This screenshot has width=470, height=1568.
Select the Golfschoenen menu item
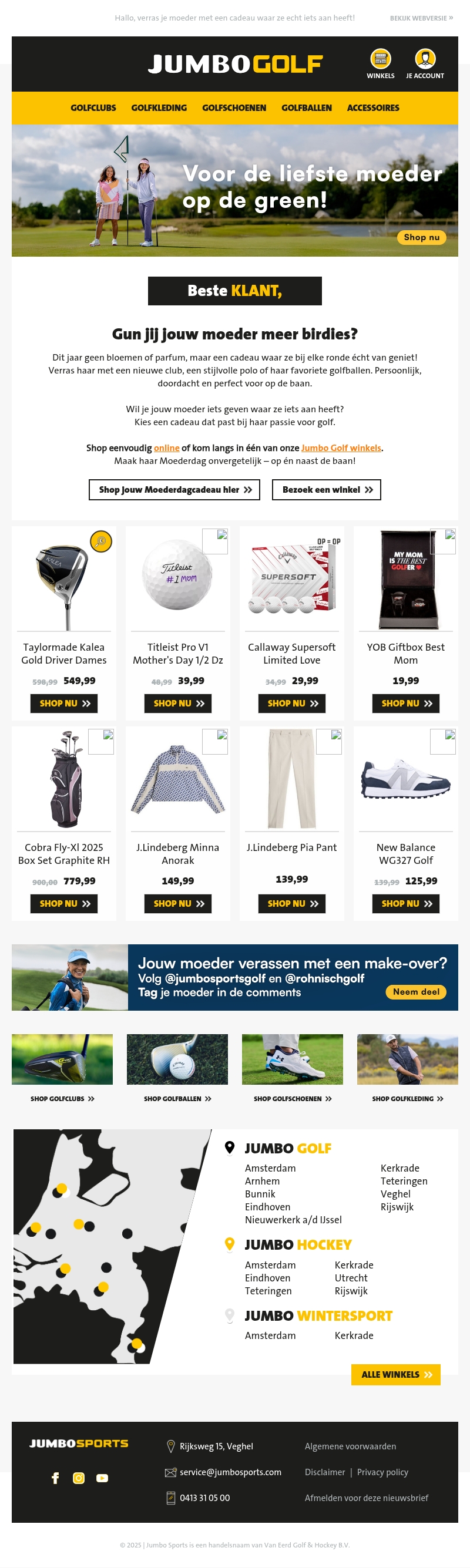pyautogui.click(x=234, y=107)
